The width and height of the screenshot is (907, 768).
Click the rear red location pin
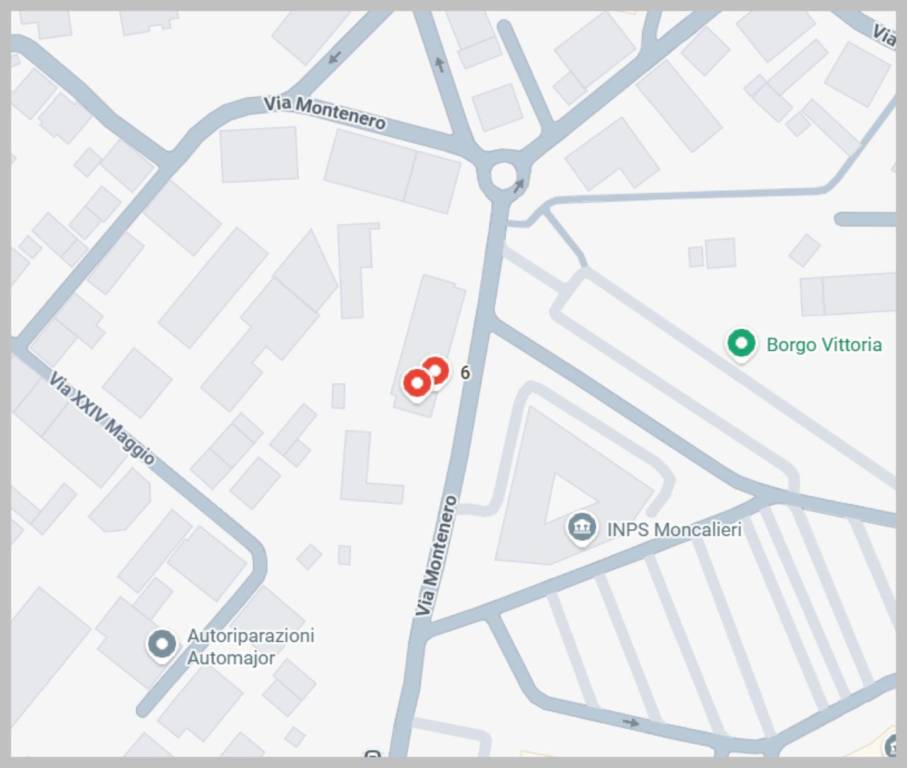[x=437, y=370]
